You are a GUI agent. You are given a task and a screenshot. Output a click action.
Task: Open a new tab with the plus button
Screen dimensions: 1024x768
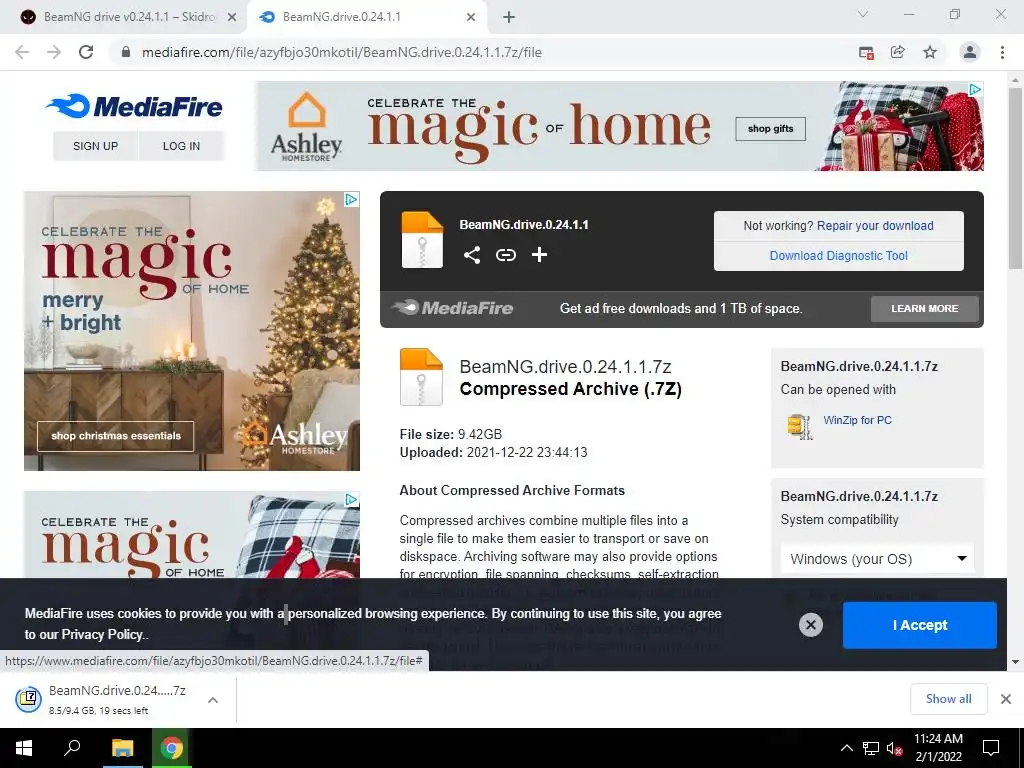[x=509, y=17]
